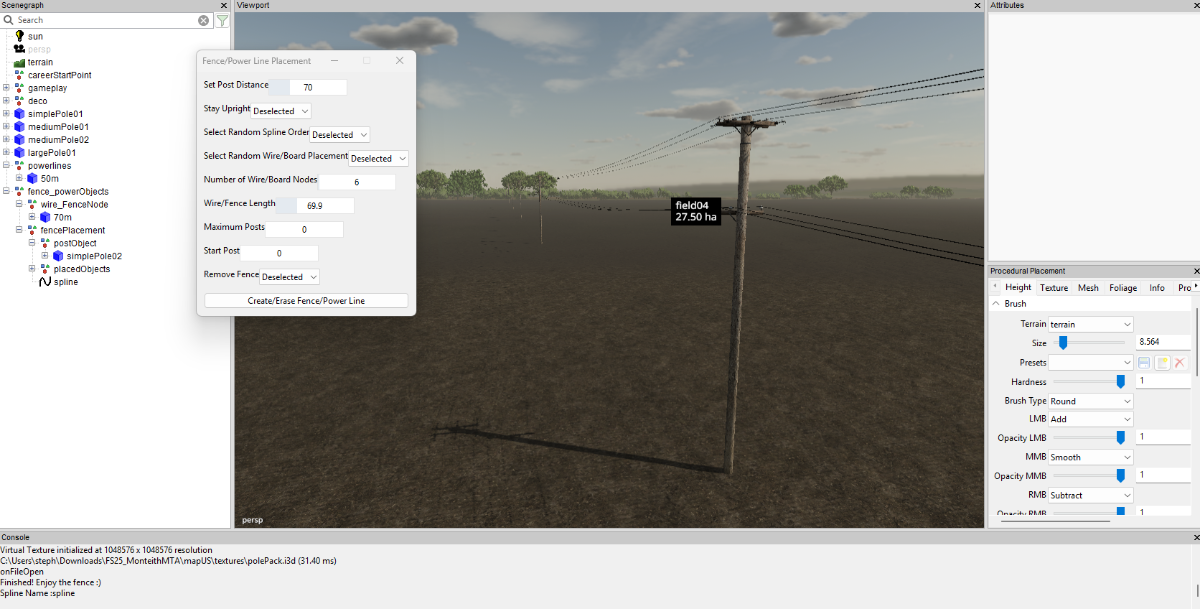Create a new brush preset
The width and height of the screenshot is (1200, 609).
[1163, 363]
